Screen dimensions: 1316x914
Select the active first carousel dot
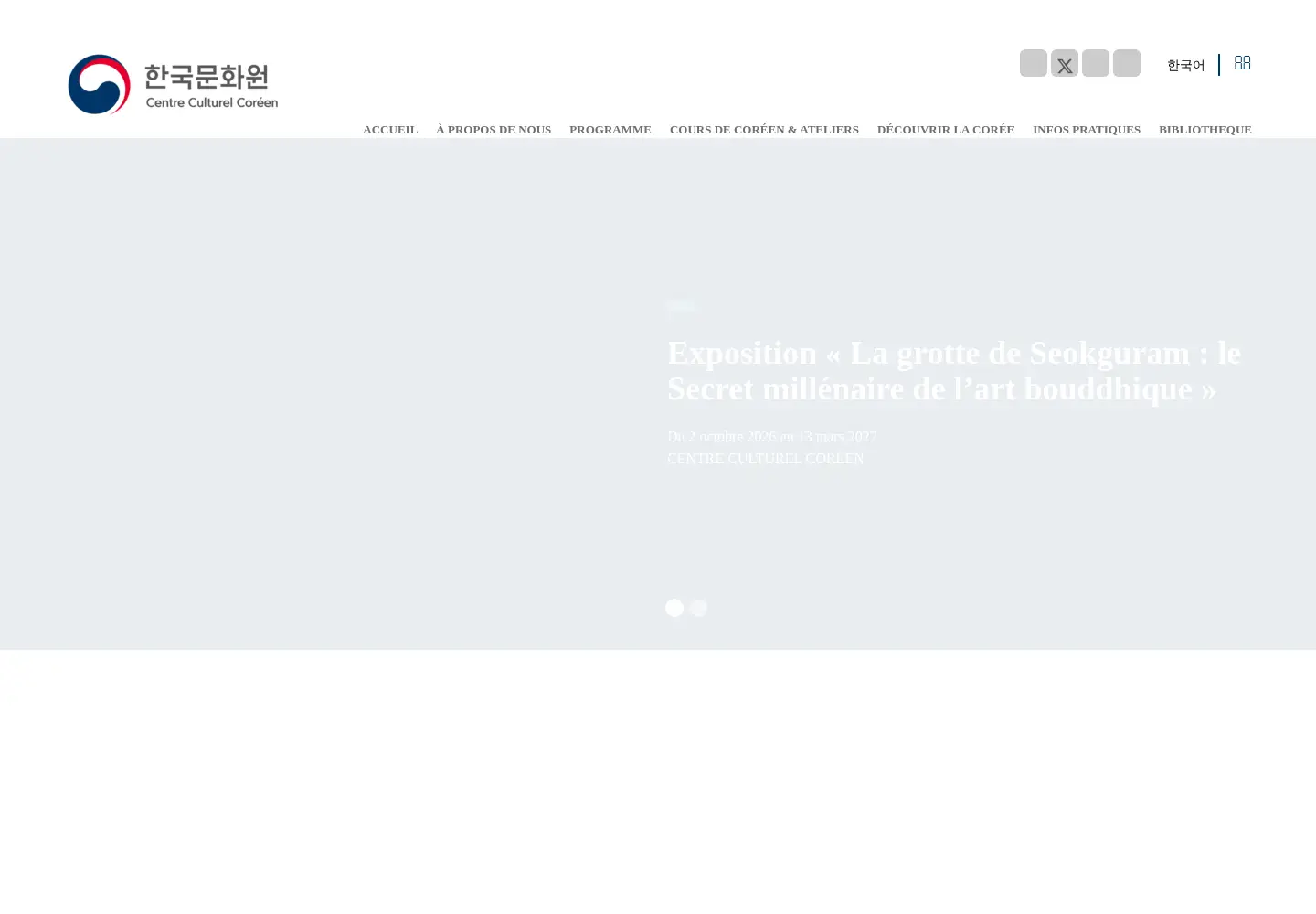pyautogui.click(x=674, y=608)
